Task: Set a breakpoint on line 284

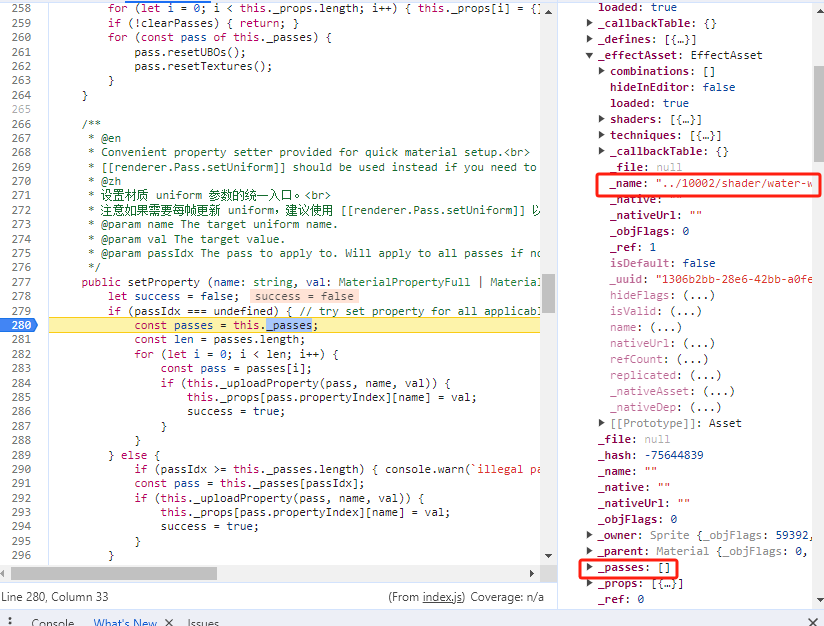Action: click(21, 383)
